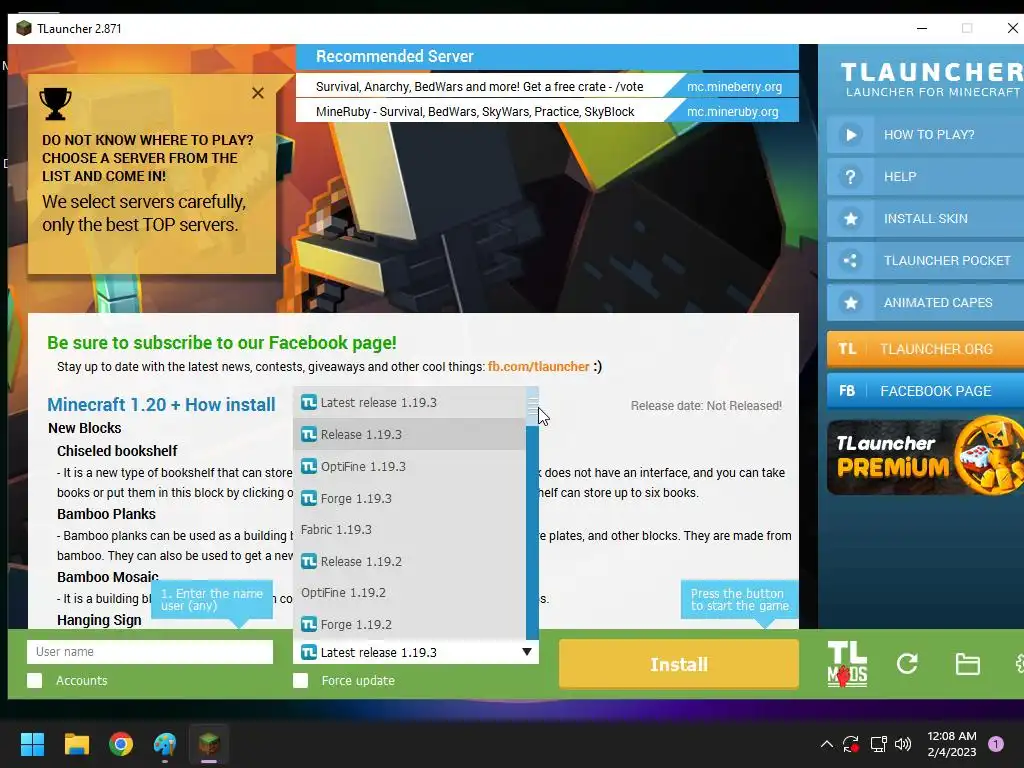Viewport: 1024px width, 768px height.
Task: Click the Help question mark icon
Action: 850,177
